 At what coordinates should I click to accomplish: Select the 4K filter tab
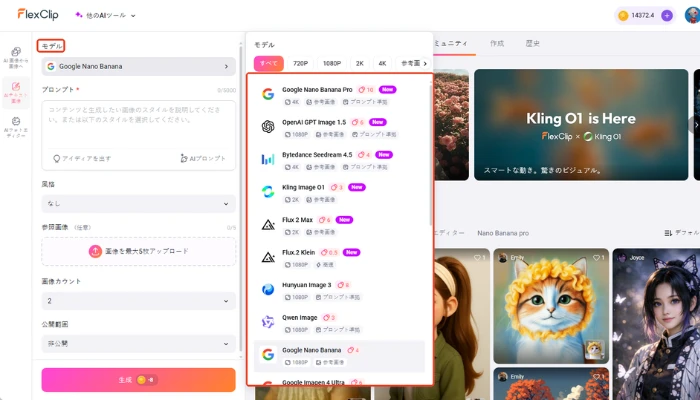(383, 63)
